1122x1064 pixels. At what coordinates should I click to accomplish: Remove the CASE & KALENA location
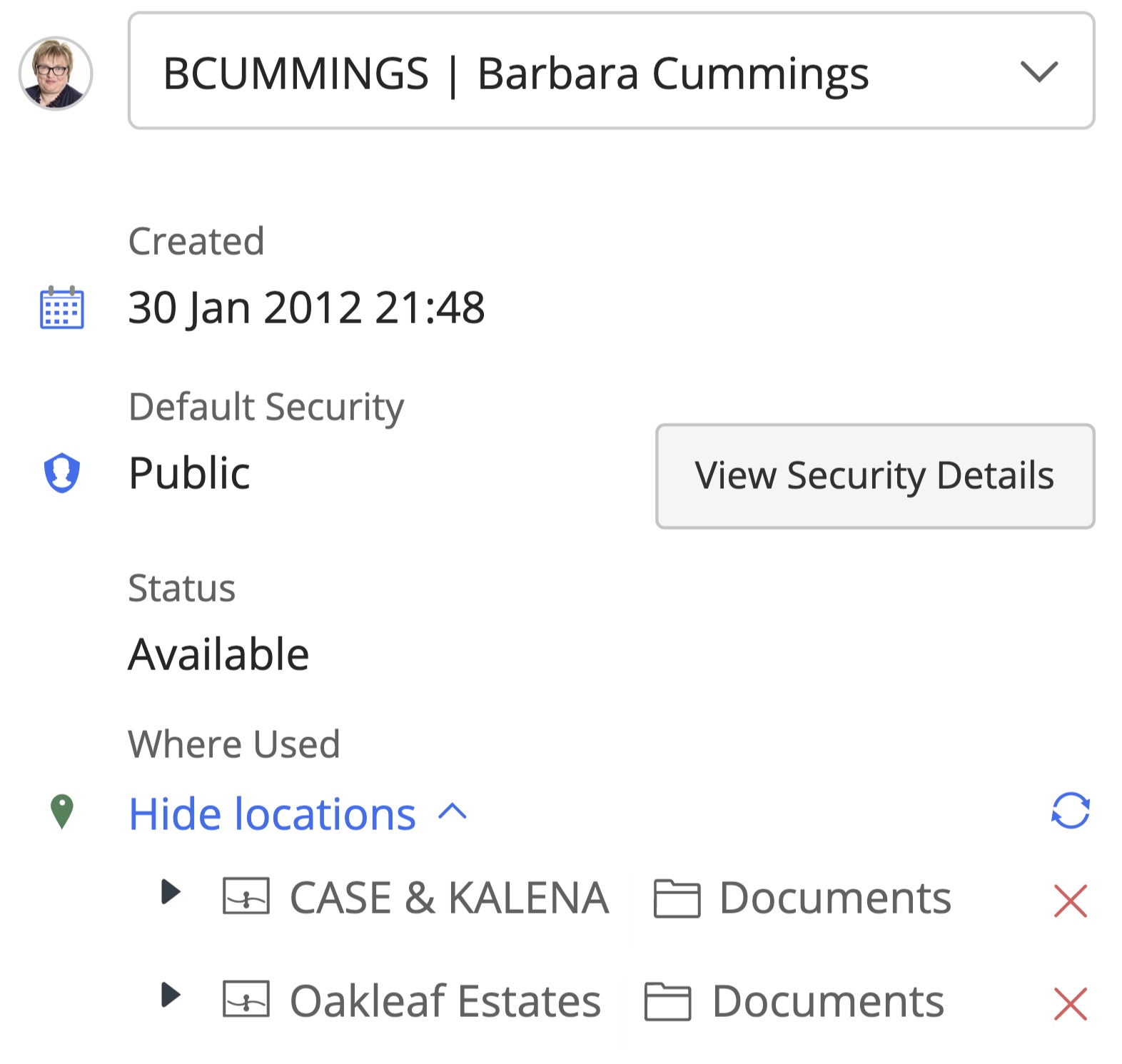(1070, 901)
